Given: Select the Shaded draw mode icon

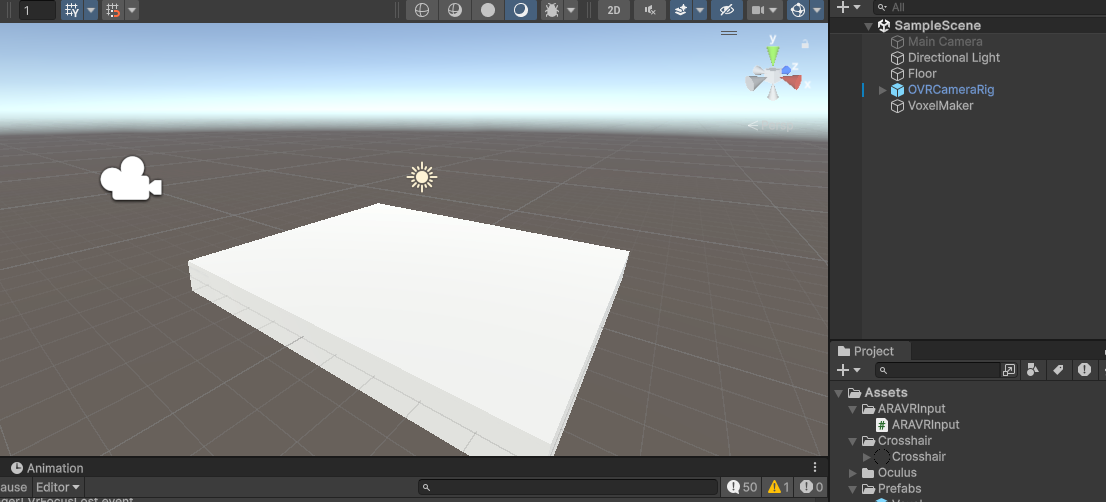Looking at the screenshot, I should (521, 10).
